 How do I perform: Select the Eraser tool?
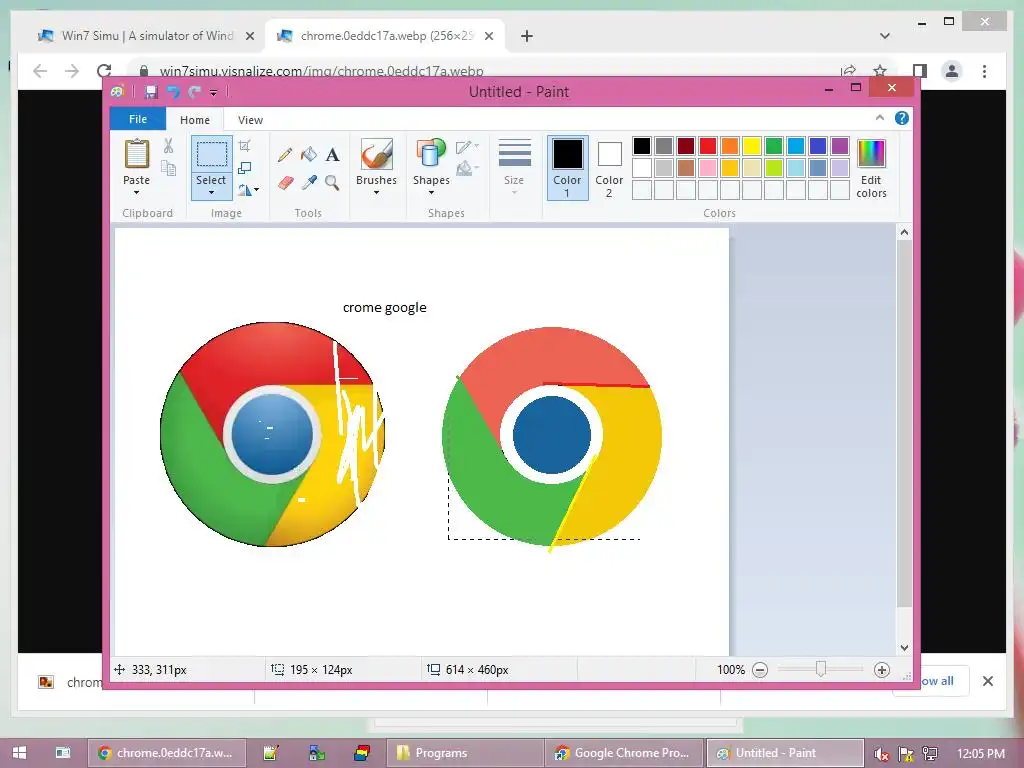point(285,182)
